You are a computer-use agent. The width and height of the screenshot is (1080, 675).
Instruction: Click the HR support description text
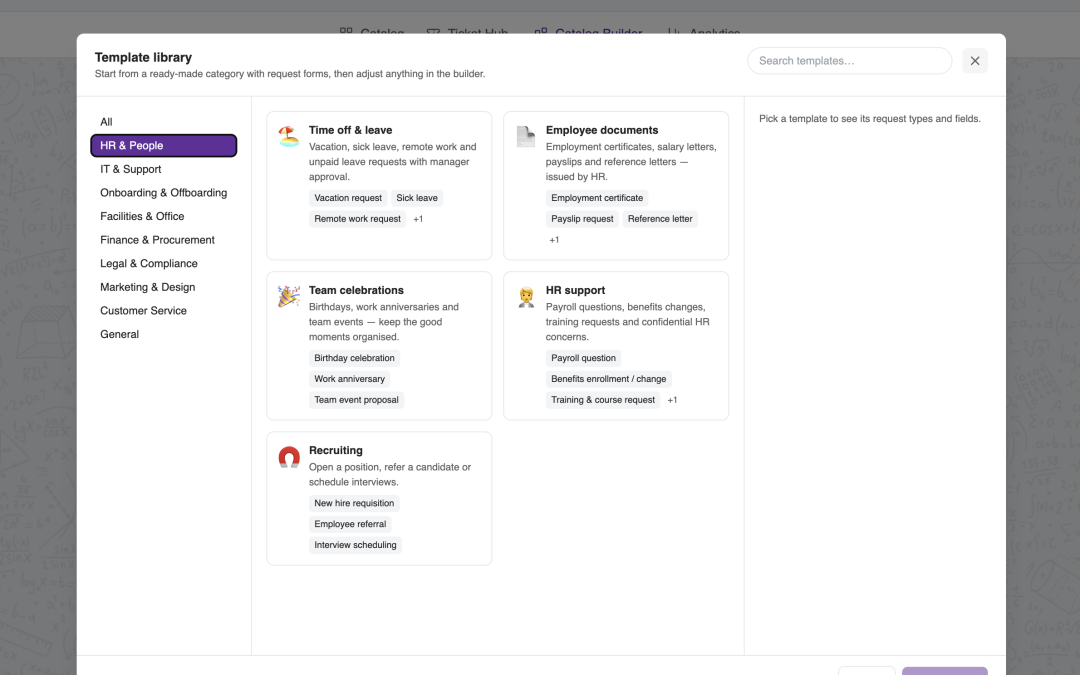click(627, 322)
